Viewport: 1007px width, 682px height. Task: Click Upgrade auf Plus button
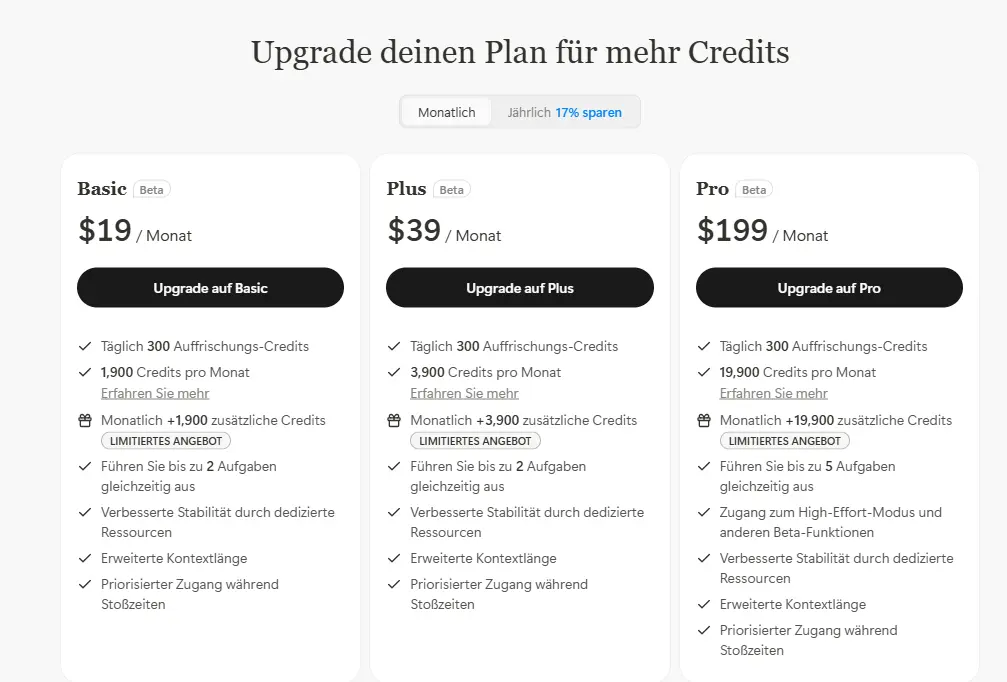coord(520,288)
